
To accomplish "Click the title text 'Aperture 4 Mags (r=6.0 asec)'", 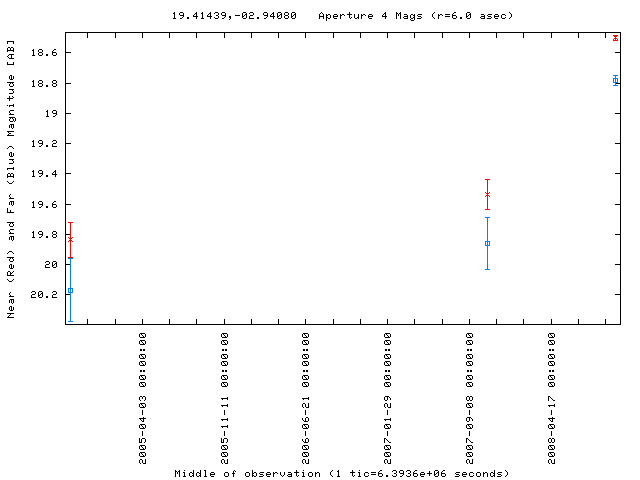I will 416,16.
